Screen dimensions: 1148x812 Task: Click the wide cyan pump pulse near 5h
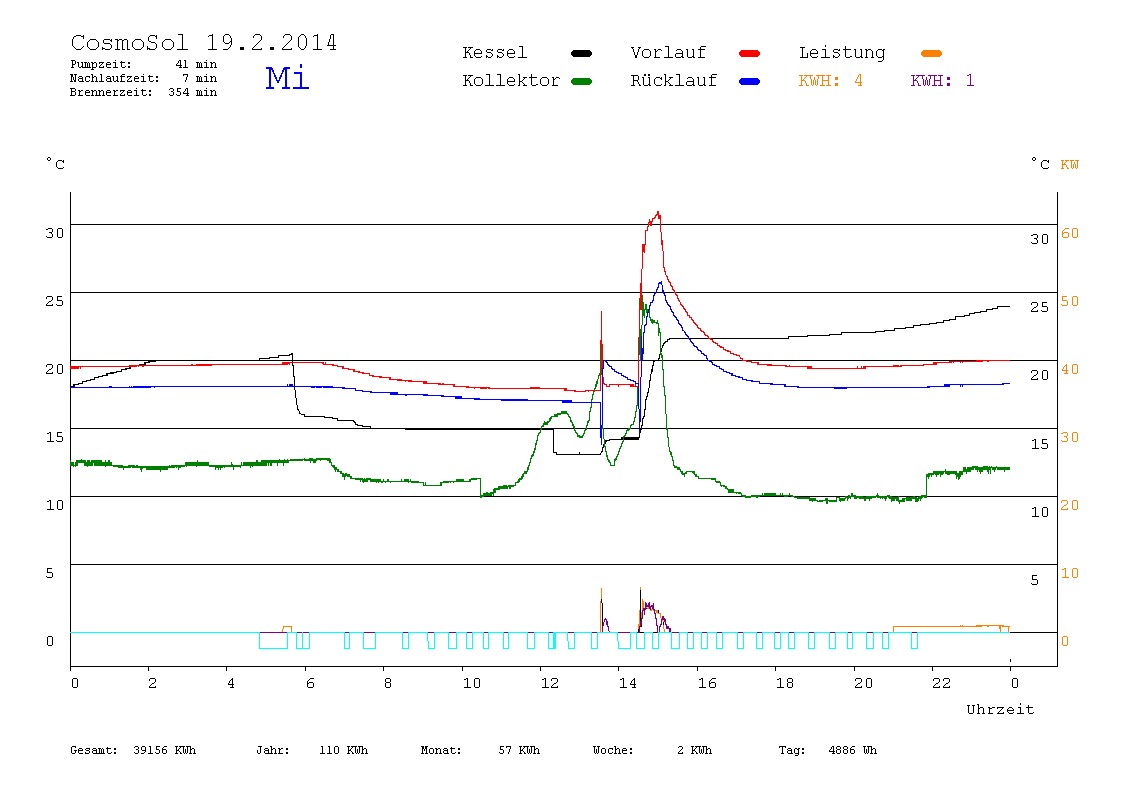[x=273, y=641]
